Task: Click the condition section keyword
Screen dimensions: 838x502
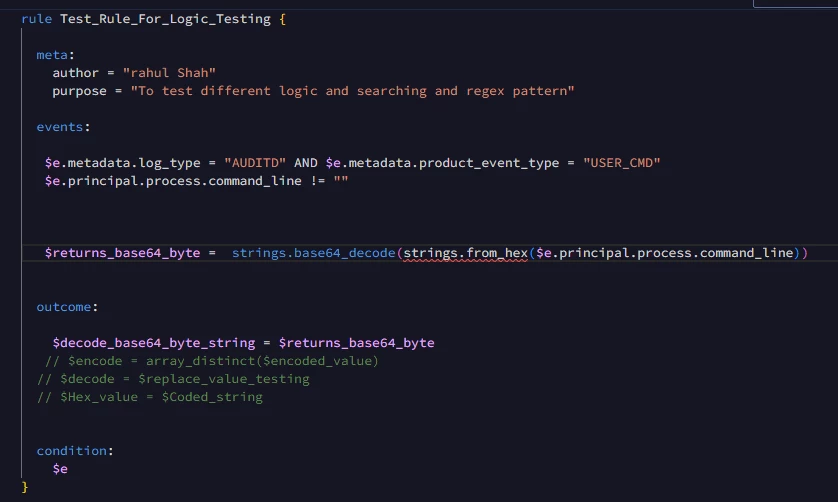Action: pos(72,451)
